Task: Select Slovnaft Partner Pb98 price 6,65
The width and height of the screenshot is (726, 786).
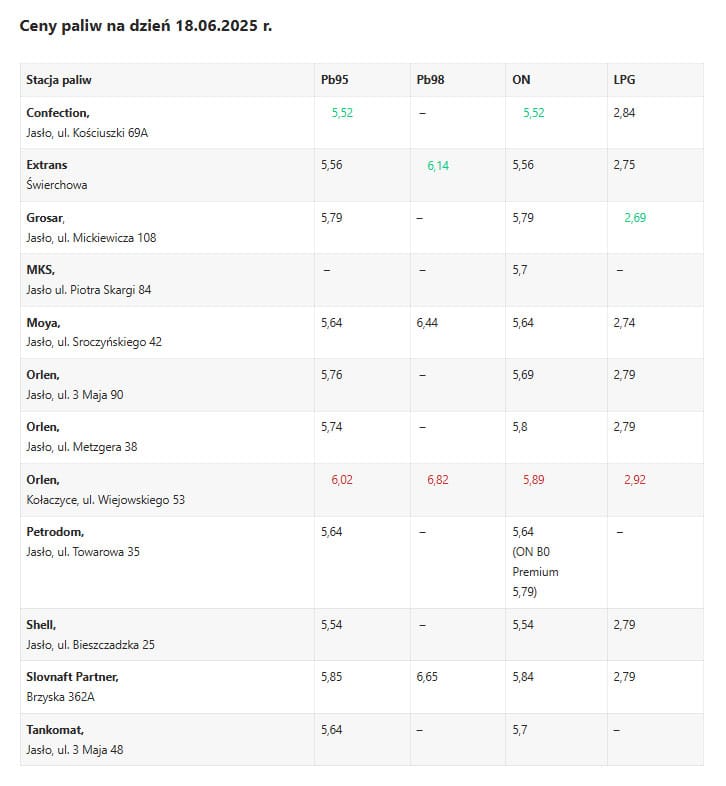Action: click(x=428, y=677)
